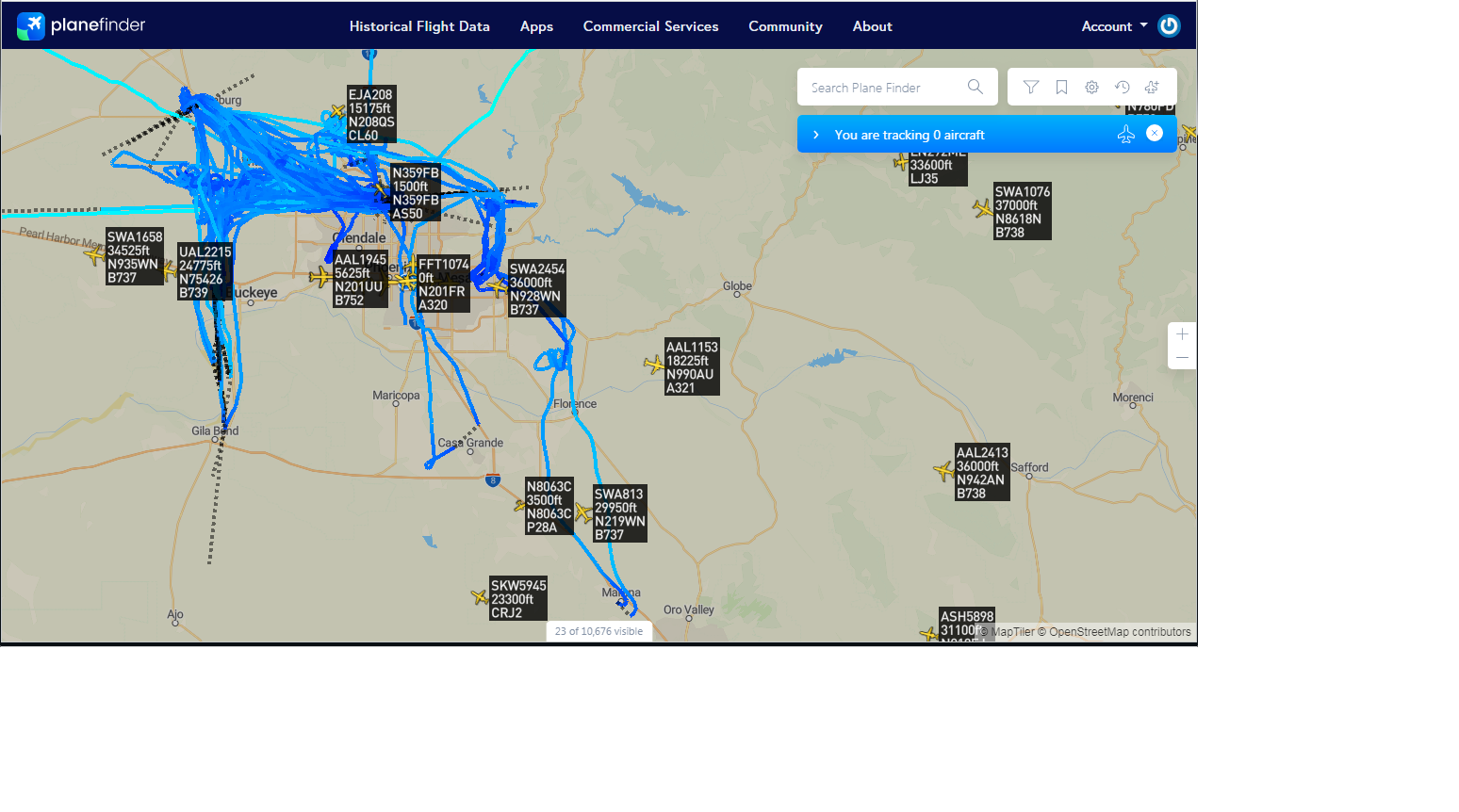Click the plane icon in tracking bar
This screenshot has height=812, width=1459.
click(1126, 134)
